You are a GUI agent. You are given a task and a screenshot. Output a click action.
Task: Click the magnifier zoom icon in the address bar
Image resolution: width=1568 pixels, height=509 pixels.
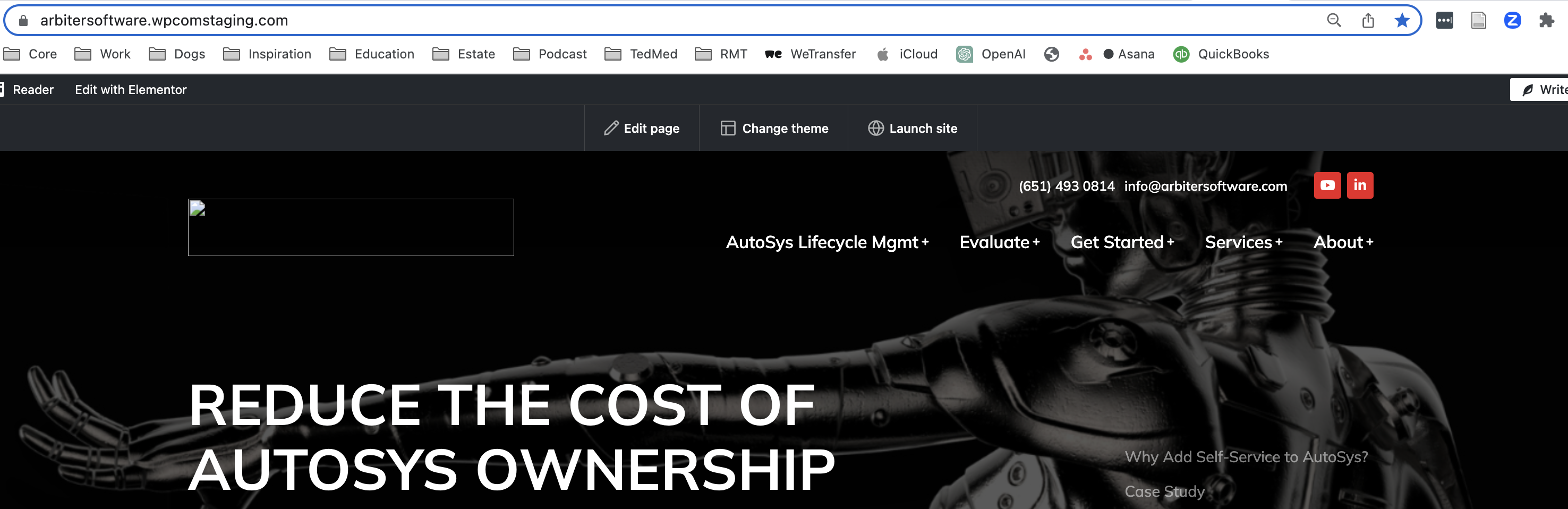(1334, 20)
